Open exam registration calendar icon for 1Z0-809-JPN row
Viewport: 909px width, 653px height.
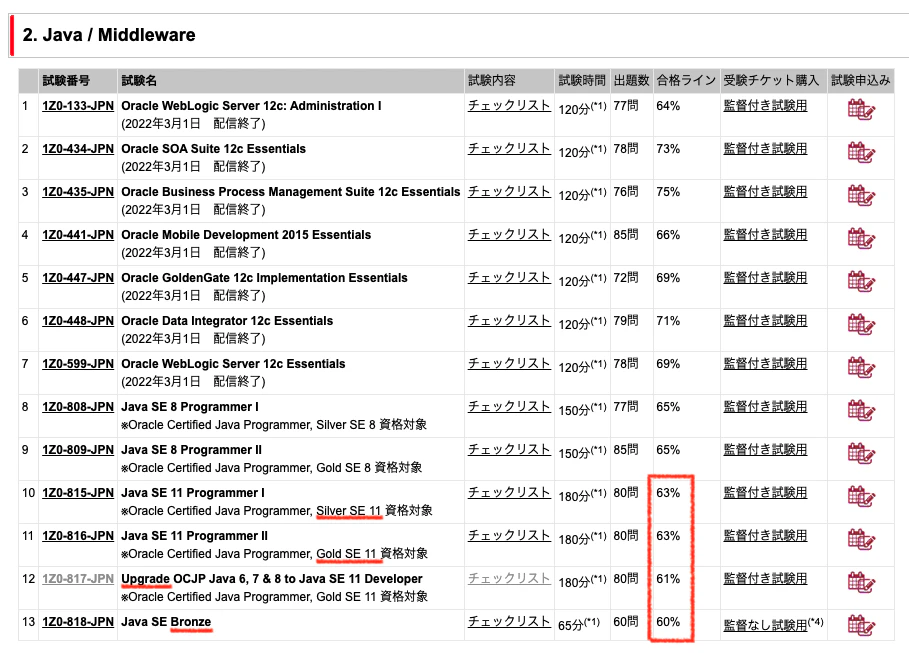861,453
